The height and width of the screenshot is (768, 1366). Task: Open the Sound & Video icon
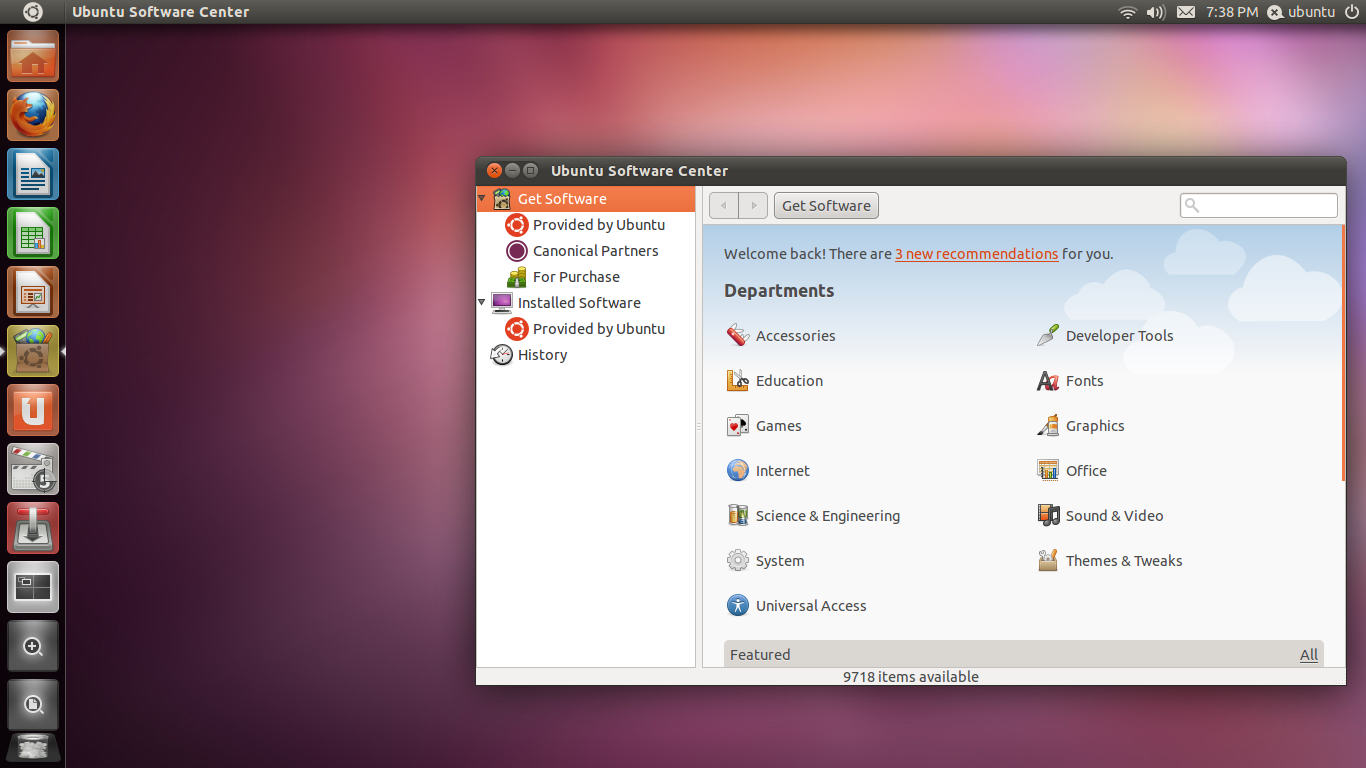(x=1048, y=516)
